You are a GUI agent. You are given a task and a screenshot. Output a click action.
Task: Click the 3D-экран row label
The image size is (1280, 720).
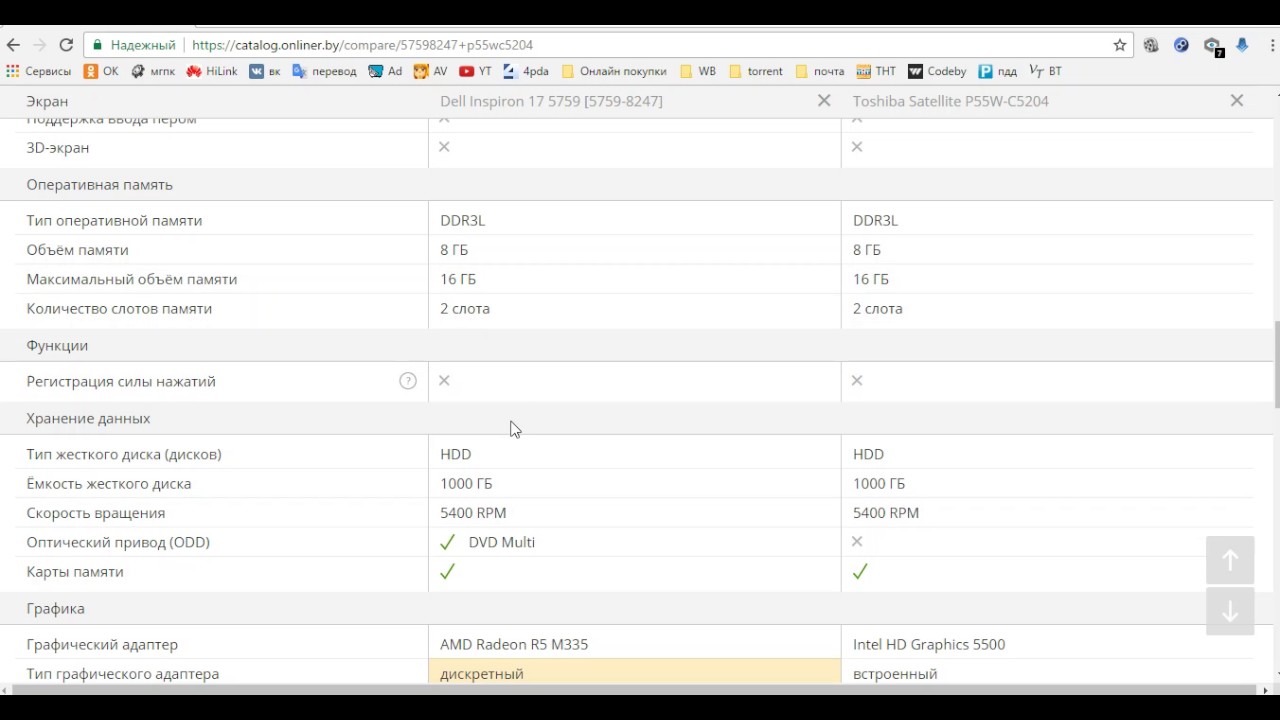pyautogui.click(x=58, y=148)
